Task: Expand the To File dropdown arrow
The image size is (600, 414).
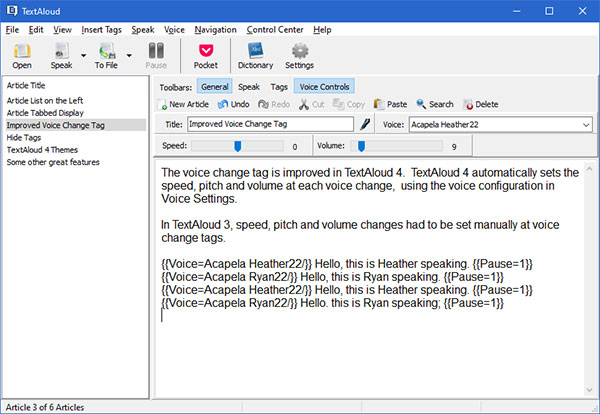Action: tap(130, 56)
